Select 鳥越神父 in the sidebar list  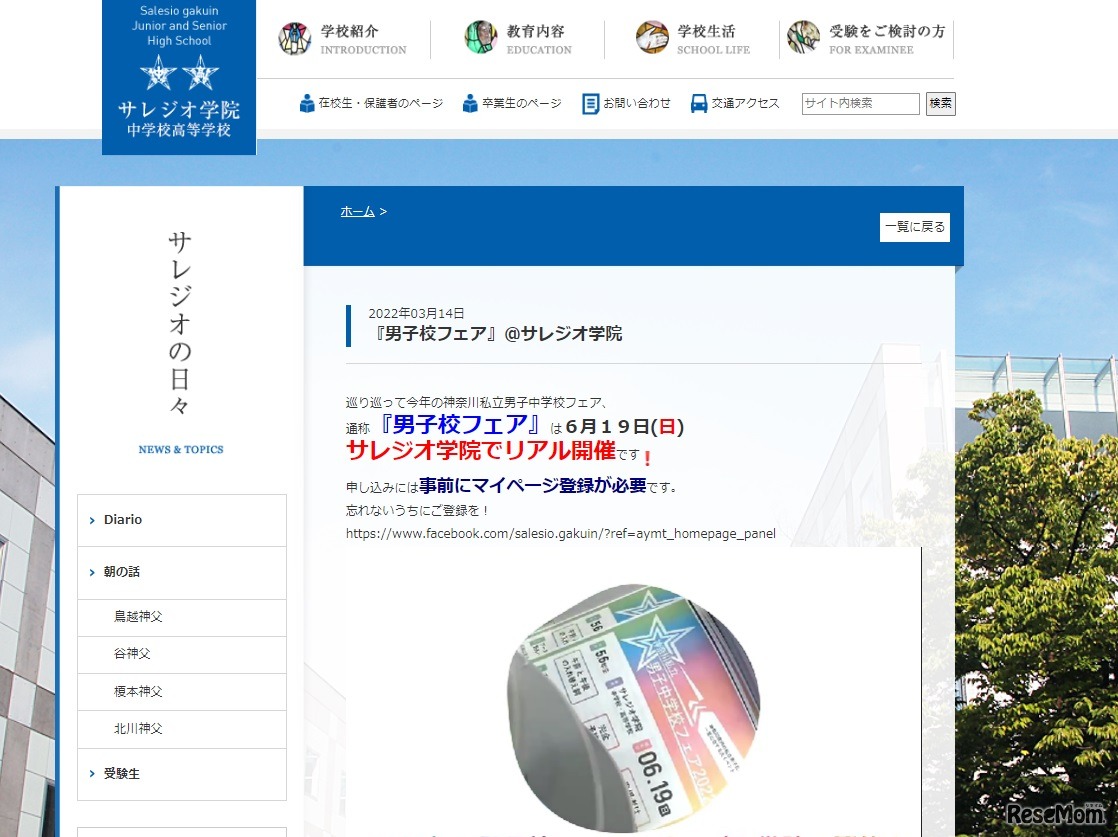(138, 617)
